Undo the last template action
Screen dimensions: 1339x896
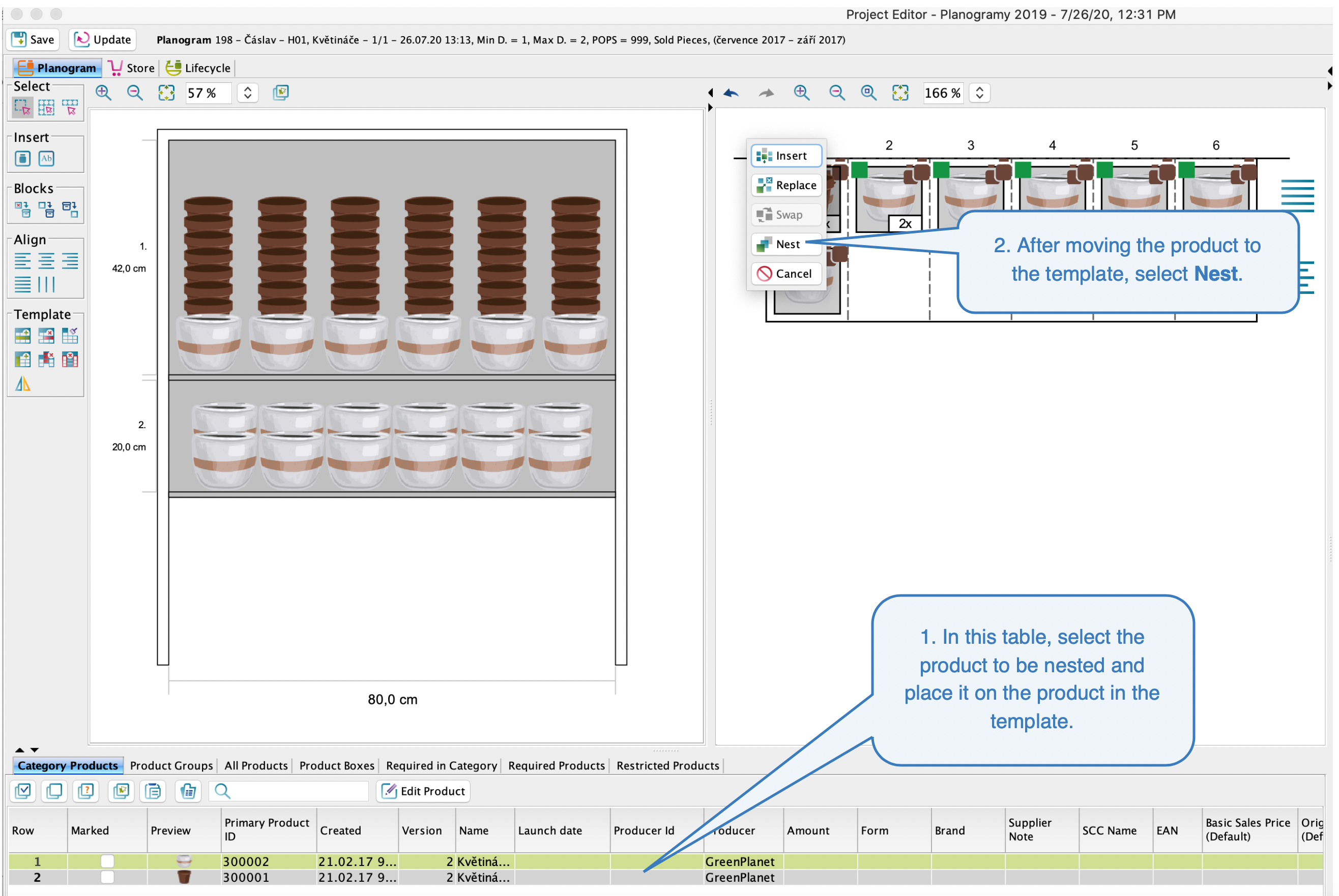click(731, 93)
